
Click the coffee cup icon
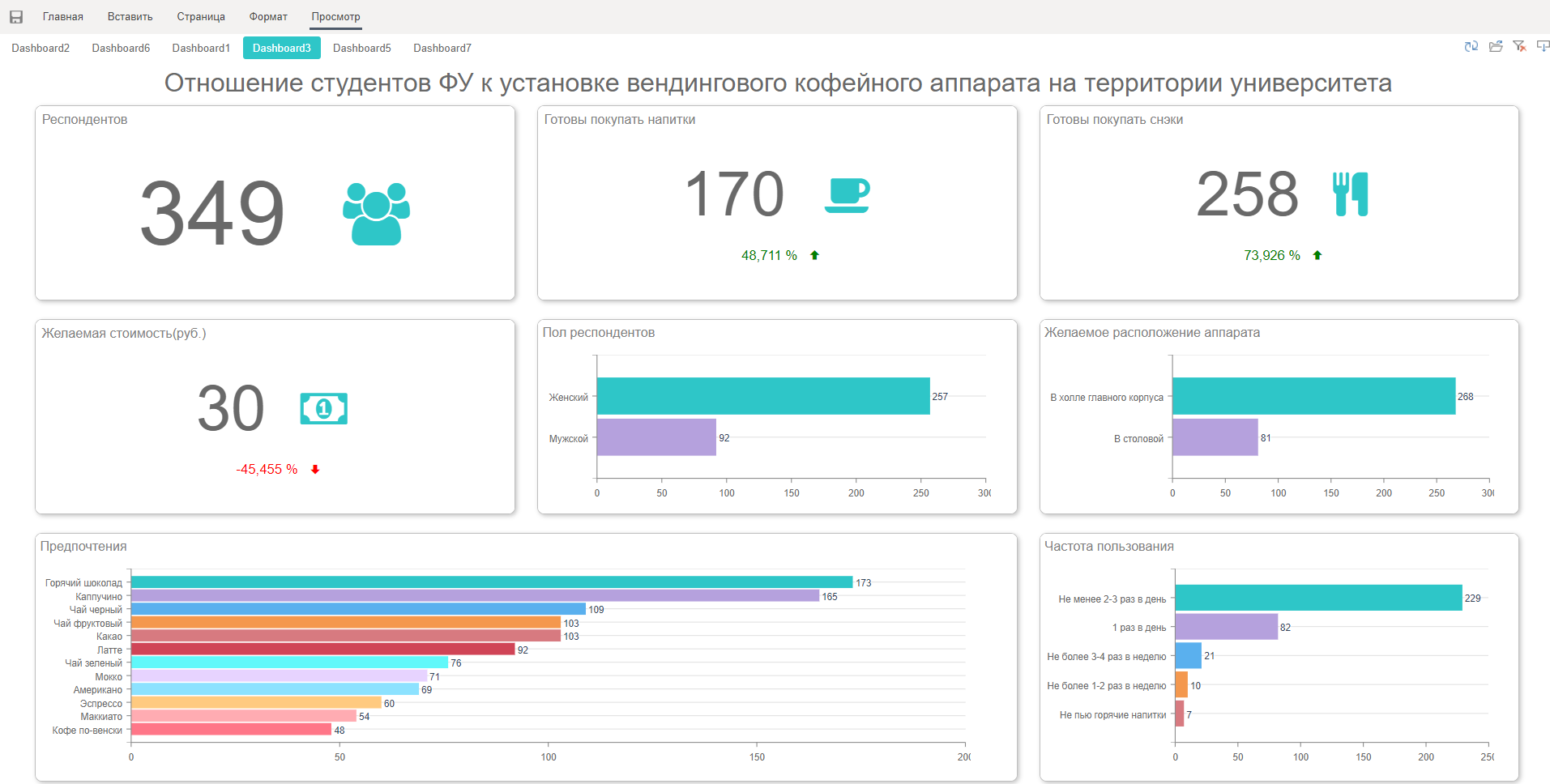click(x=848, y=195)
